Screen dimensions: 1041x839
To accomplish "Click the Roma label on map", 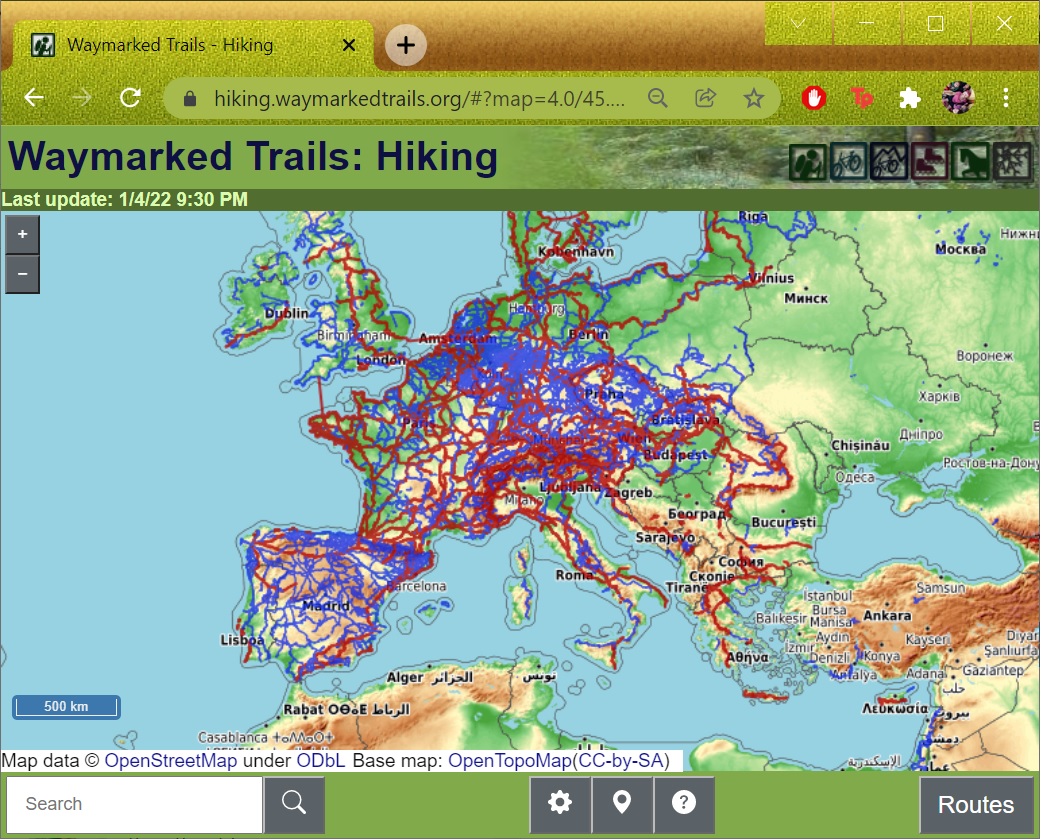I will pos(574,575).
